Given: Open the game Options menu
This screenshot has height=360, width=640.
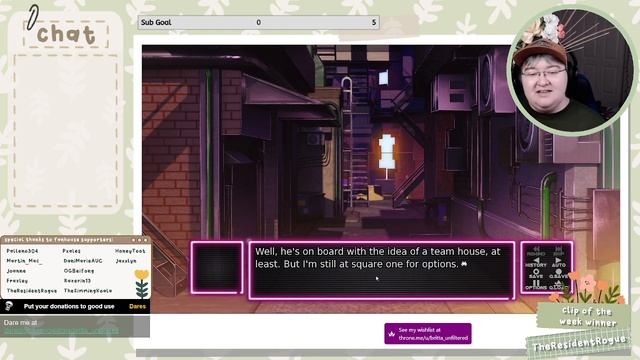Looking at the screenshot, I should click(x=536, y=284).
